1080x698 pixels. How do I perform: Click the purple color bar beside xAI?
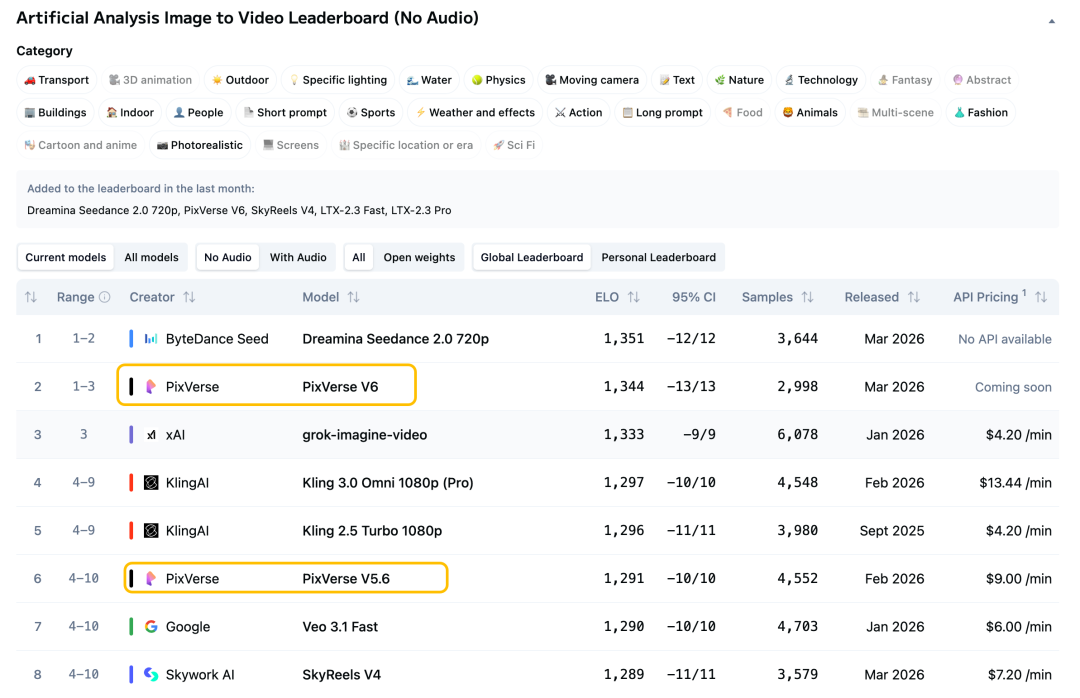131,435
